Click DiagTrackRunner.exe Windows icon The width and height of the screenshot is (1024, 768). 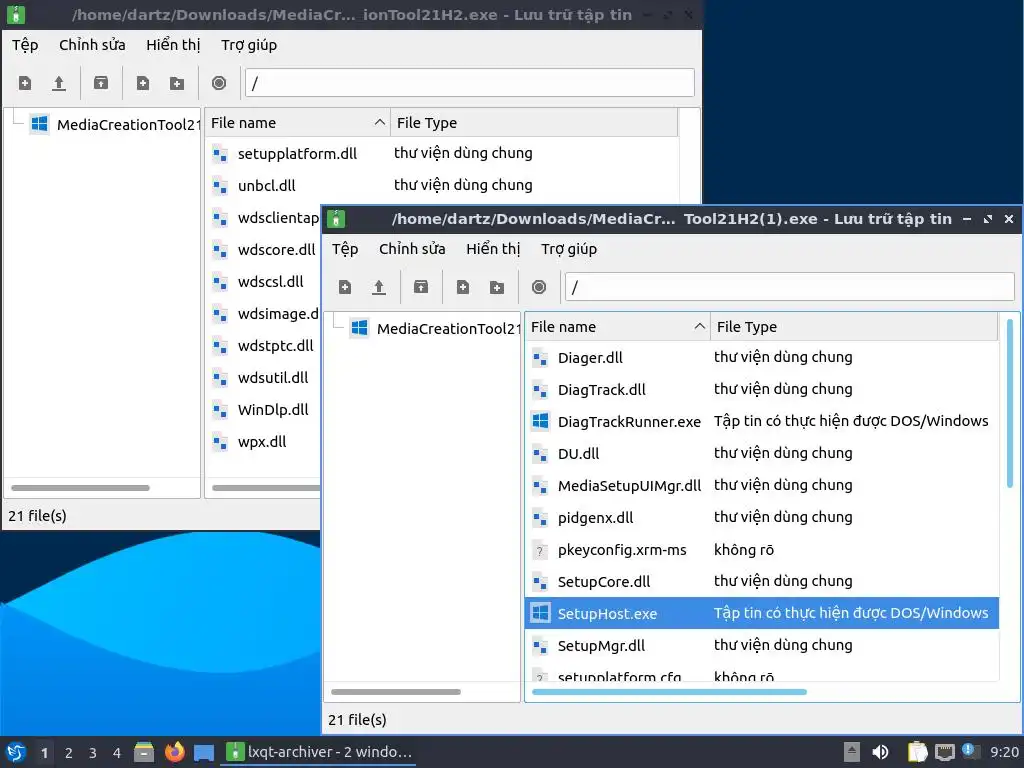tap(540, 421)
